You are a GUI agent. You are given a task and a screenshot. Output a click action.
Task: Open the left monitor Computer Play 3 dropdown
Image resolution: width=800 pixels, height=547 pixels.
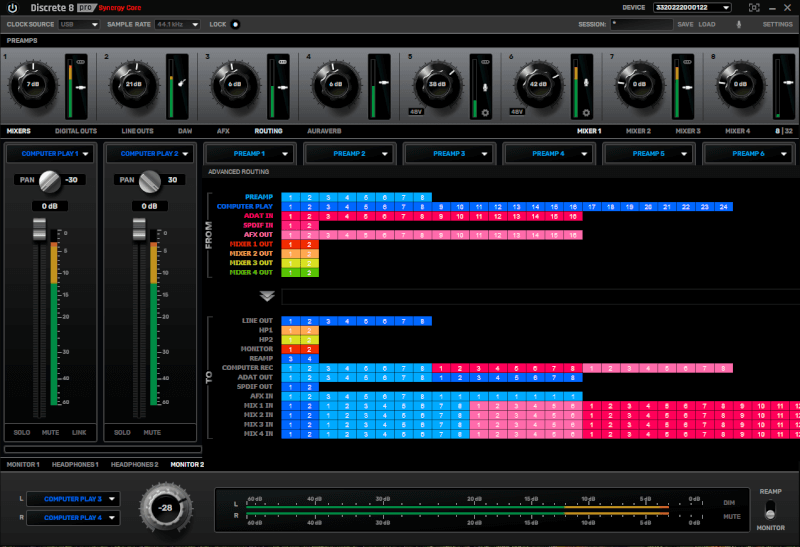click(73, 498)
